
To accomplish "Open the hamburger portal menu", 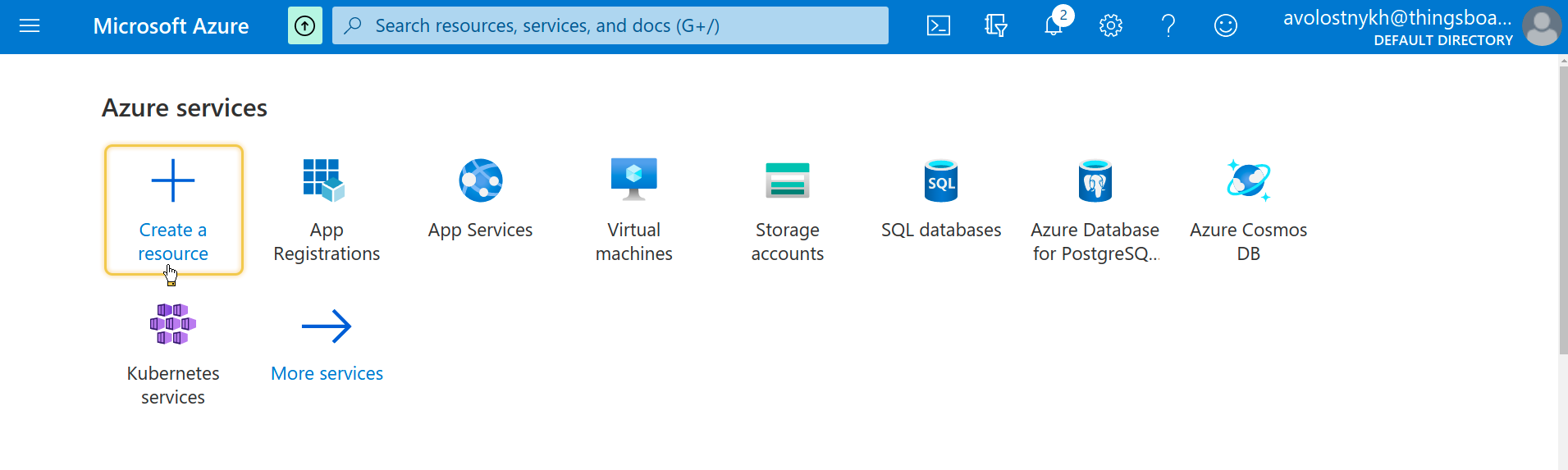I will [30, 26].
